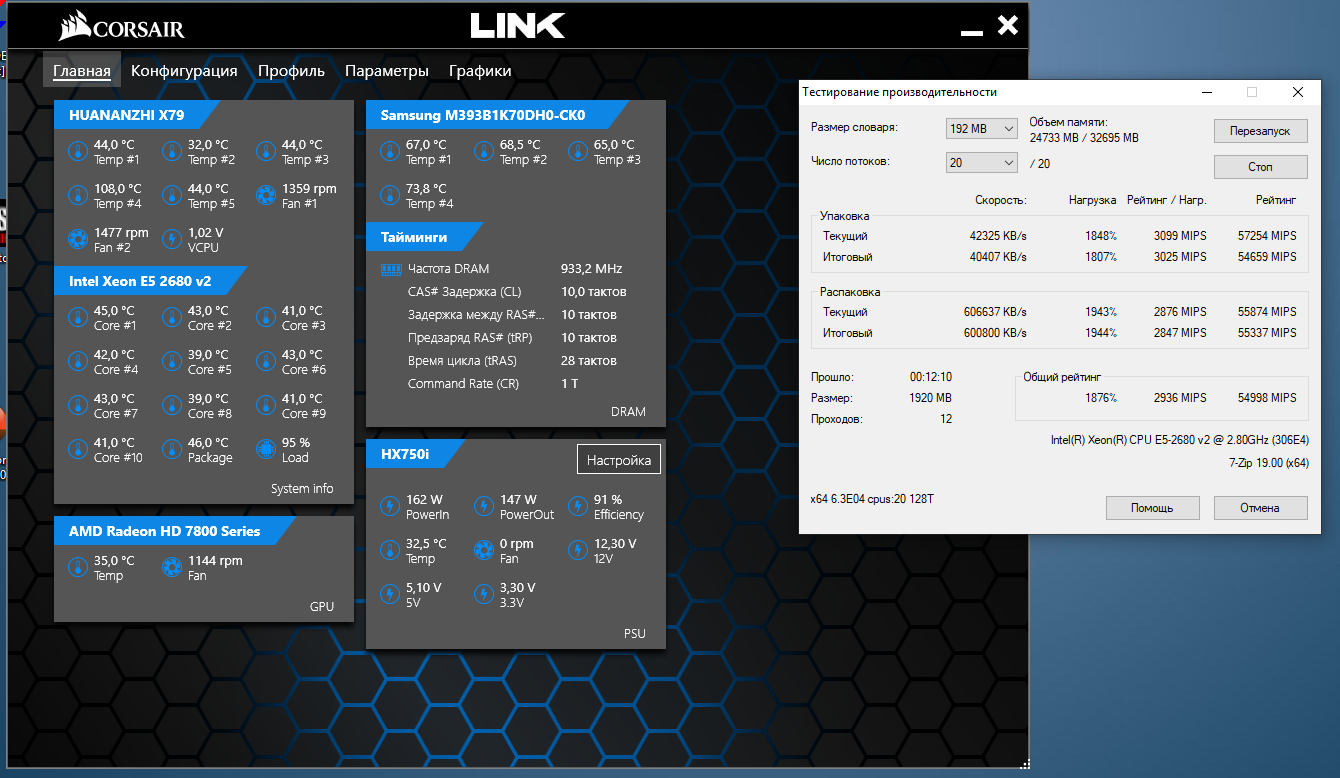1340x778 pixels.
Task: Click the Radeon GPU Fan 1144 rpm icon
Action: (171, 567)
